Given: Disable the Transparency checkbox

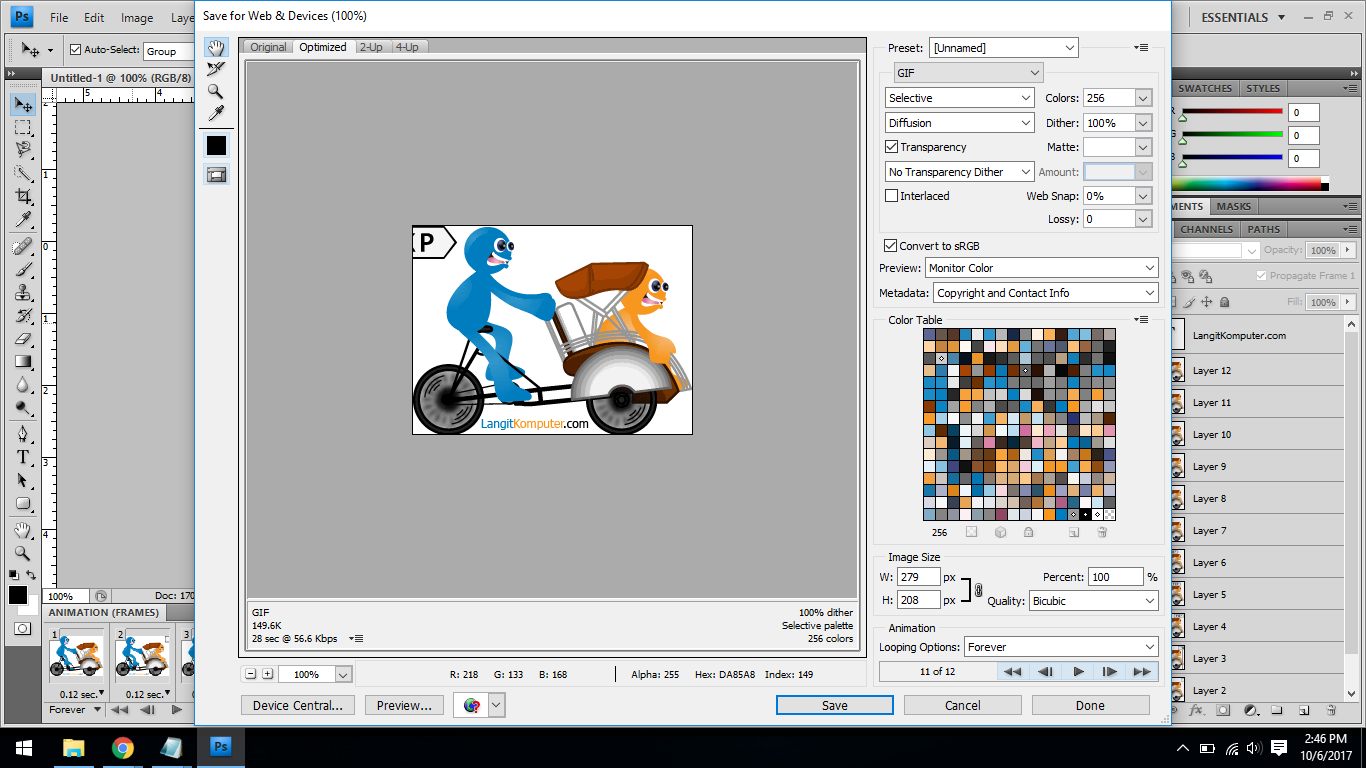Looking at the screenshot, I should coord(889,147).
